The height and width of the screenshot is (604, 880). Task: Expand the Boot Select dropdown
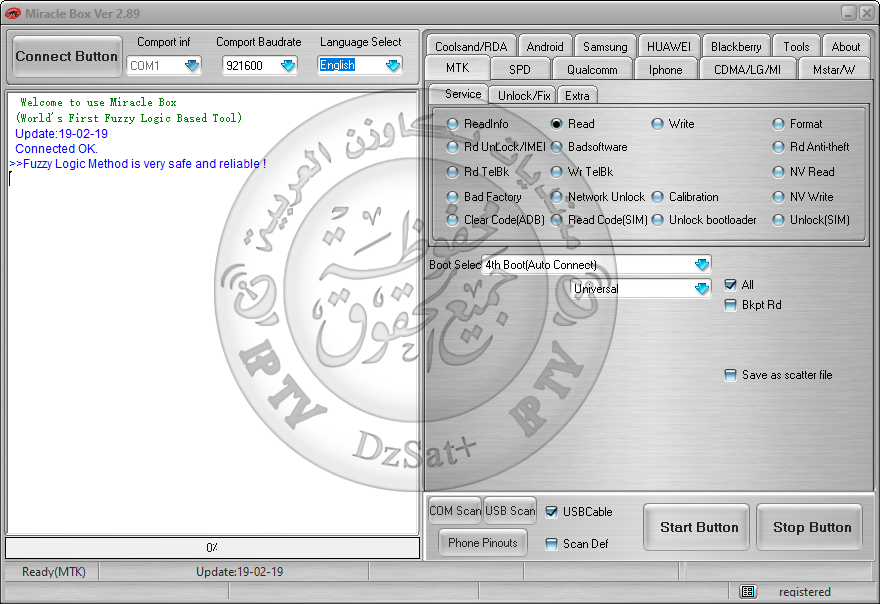702,264
